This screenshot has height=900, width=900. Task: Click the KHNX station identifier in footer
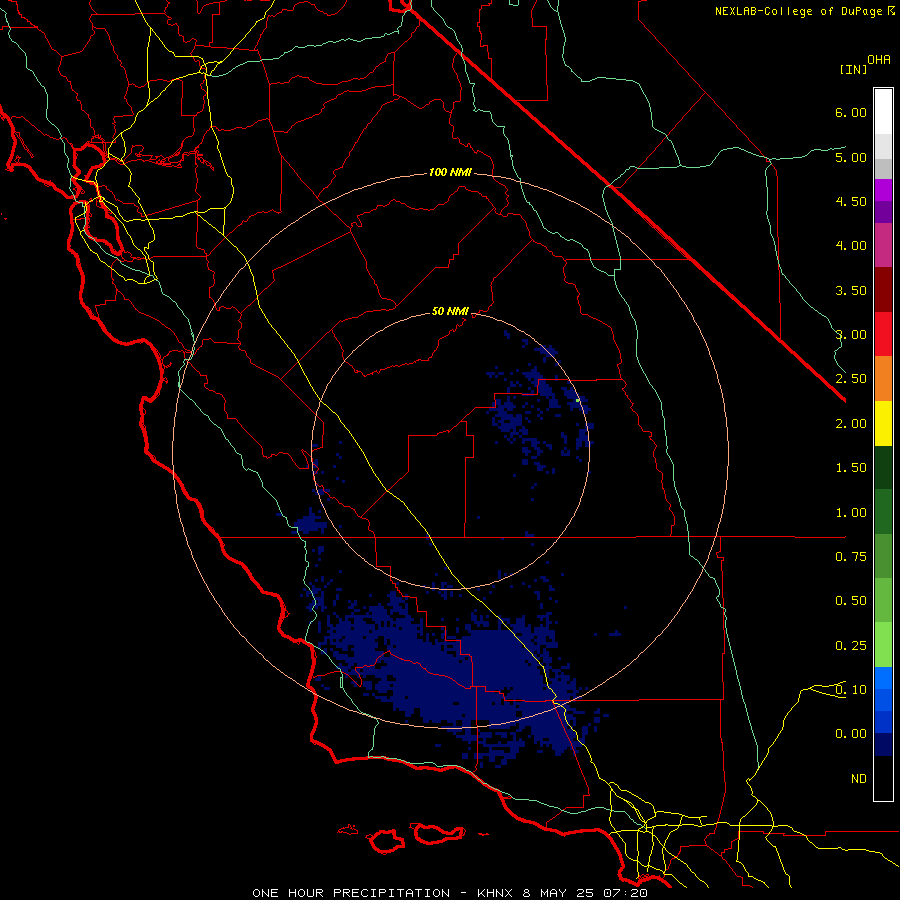[x=494, y=893]
